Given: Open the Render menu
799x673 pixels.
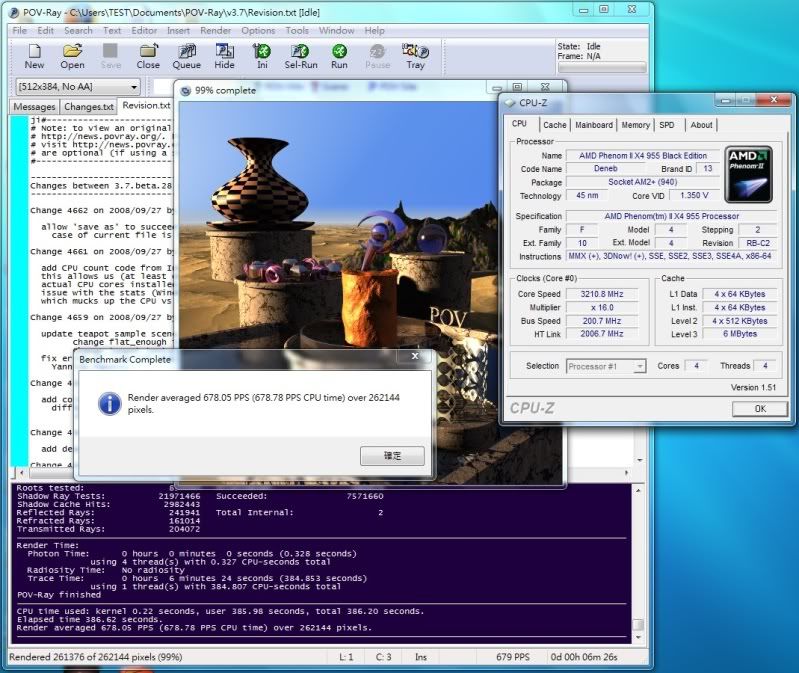Looking at the screenshot, I should (216, 31).
